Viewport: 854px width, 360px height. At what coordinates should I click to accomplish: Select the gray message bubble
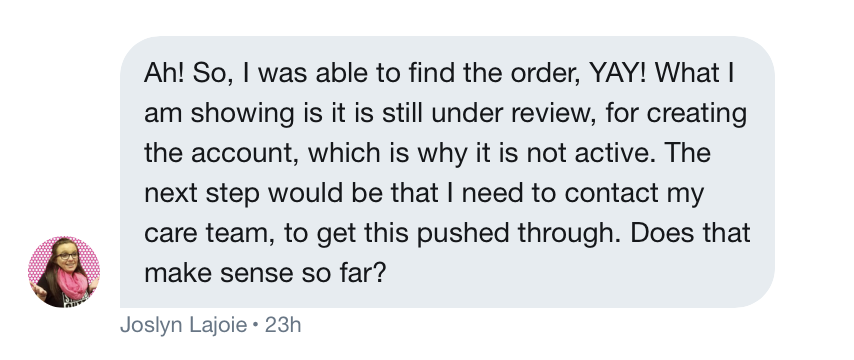pos(447,172)
